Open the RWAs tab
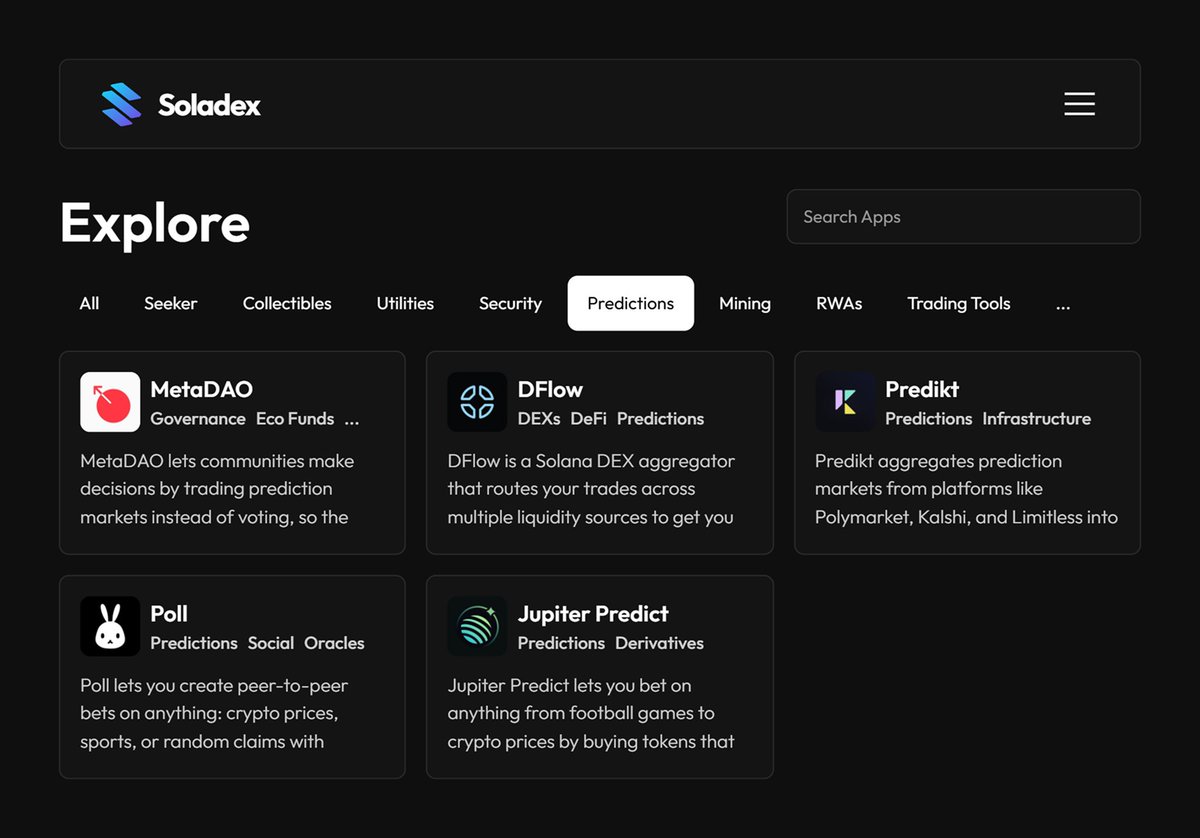 839,303
